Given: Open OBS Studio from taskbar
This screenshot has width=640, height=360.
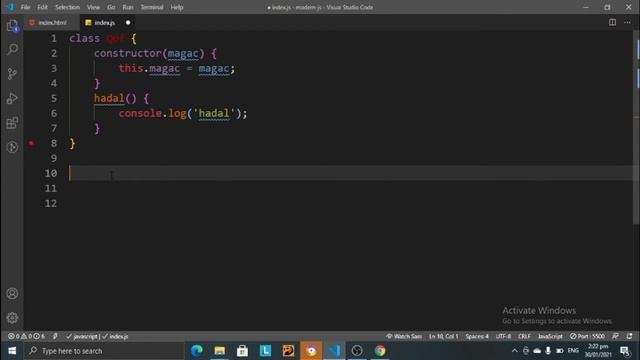Looking at the screenshot, I should 357,351.
